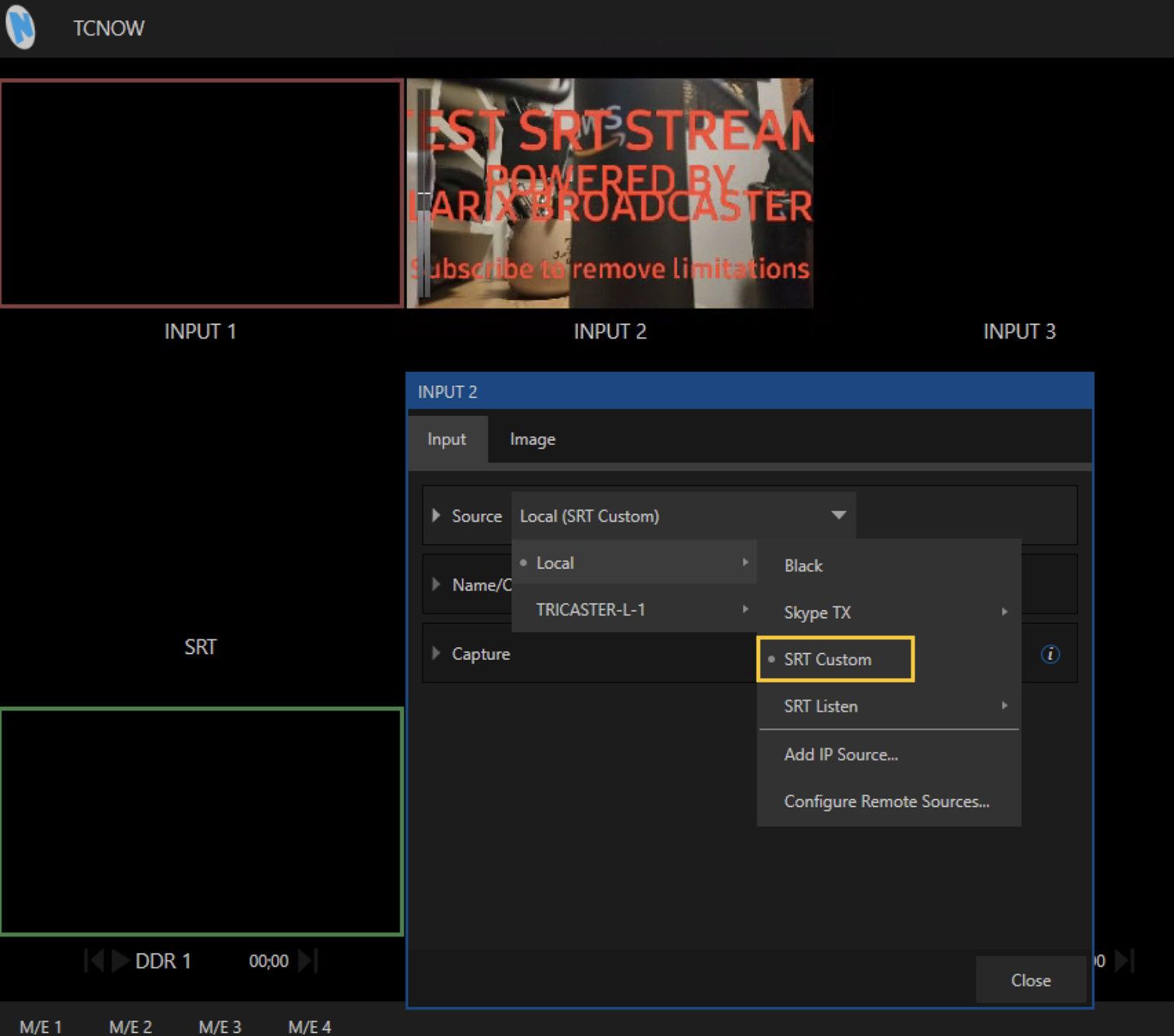Click the Local (SRT Custom) source field

[x=684, y=516]
